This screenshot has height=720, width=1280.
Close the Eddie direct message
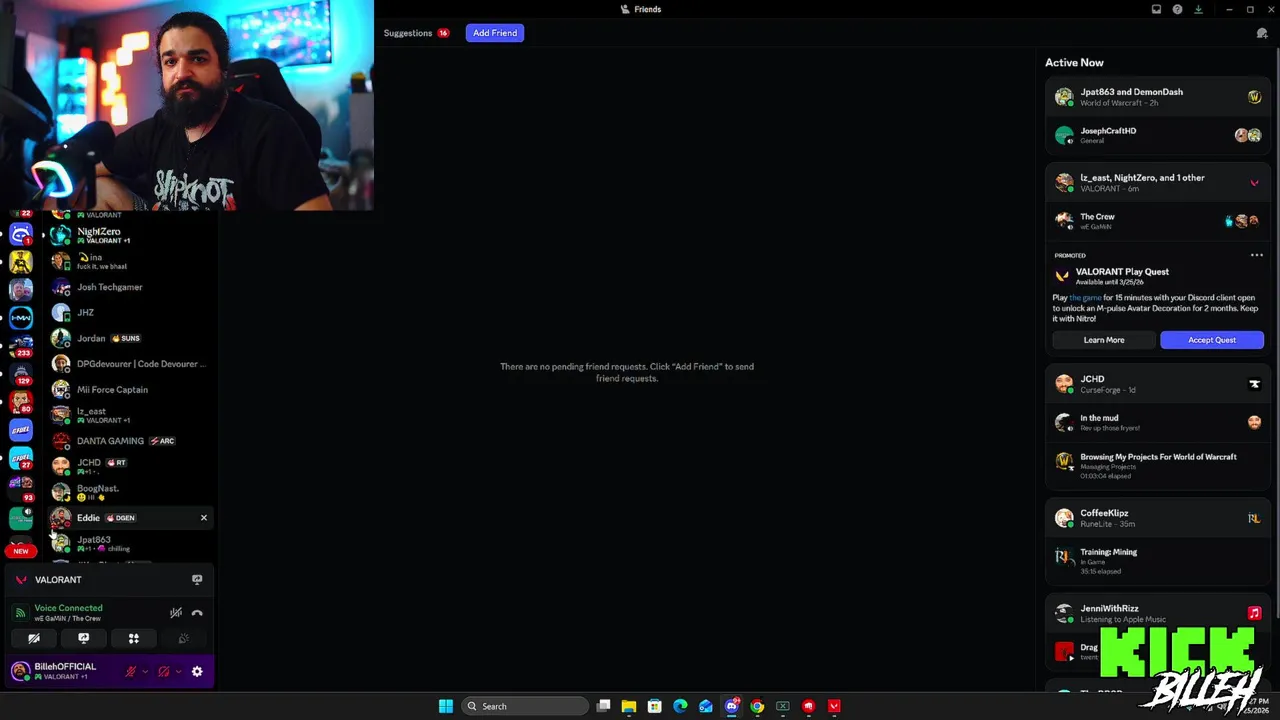[x=204, y=518]
